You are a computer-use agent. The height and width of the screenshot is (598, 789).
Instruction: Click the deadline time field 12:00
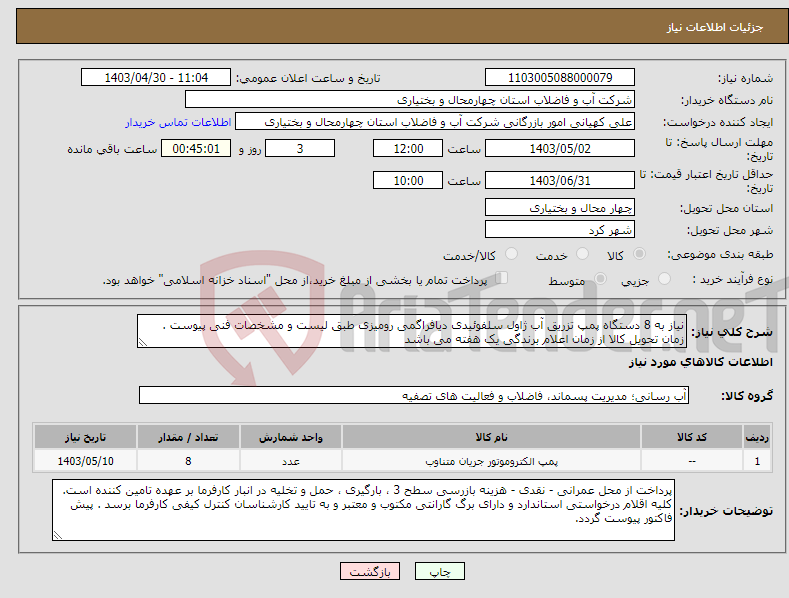point(408,148)
